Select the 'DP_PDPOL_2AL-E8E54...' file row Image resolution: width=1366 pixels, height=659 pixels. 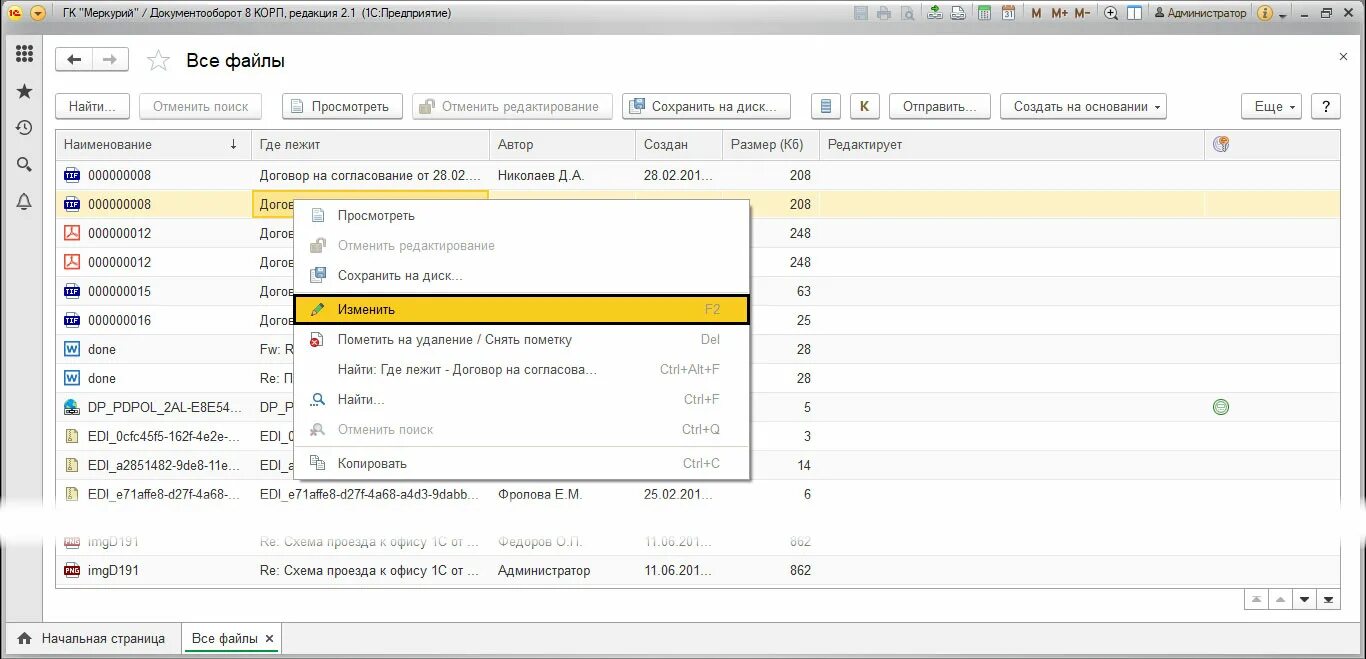point(697,407)
